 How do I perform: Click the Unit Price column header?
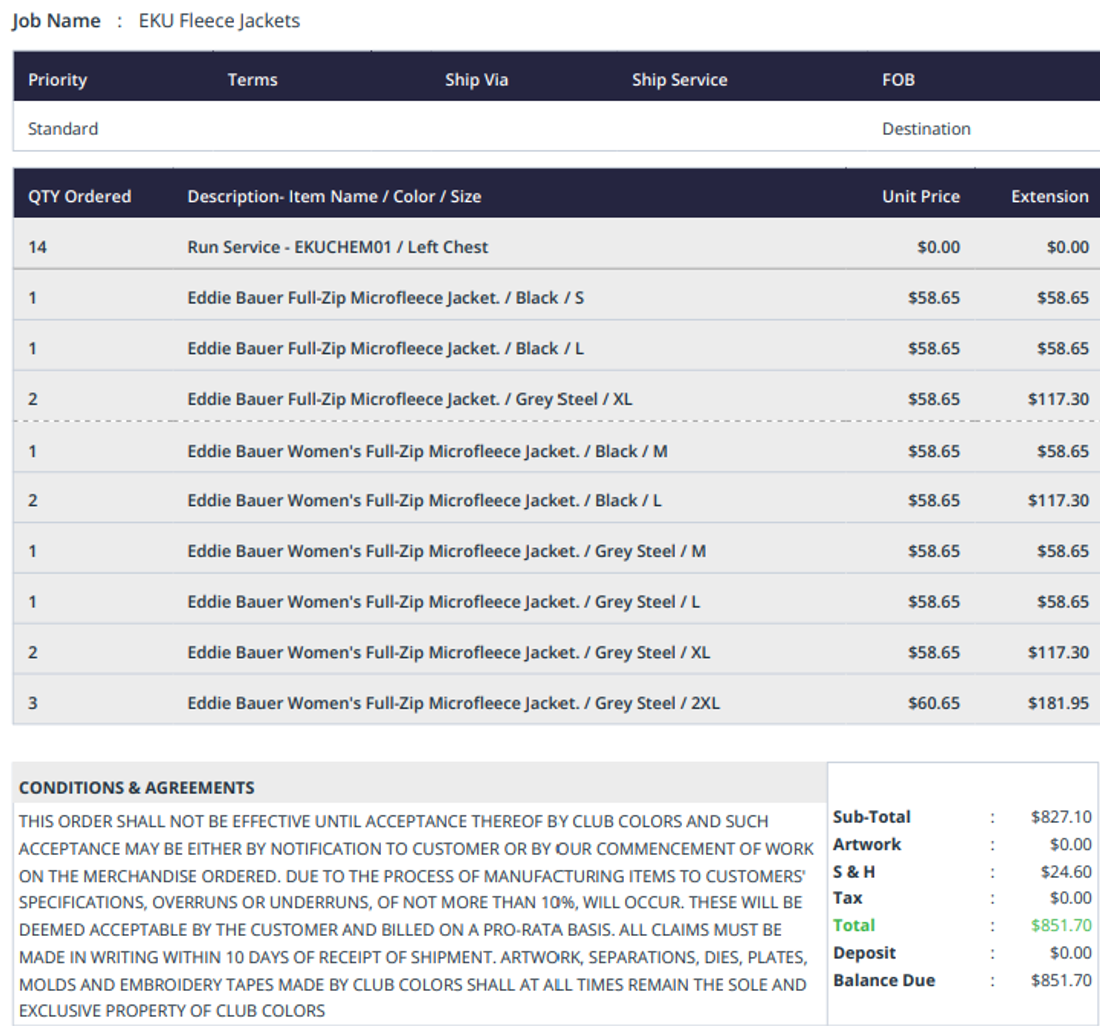pos(920,196)
